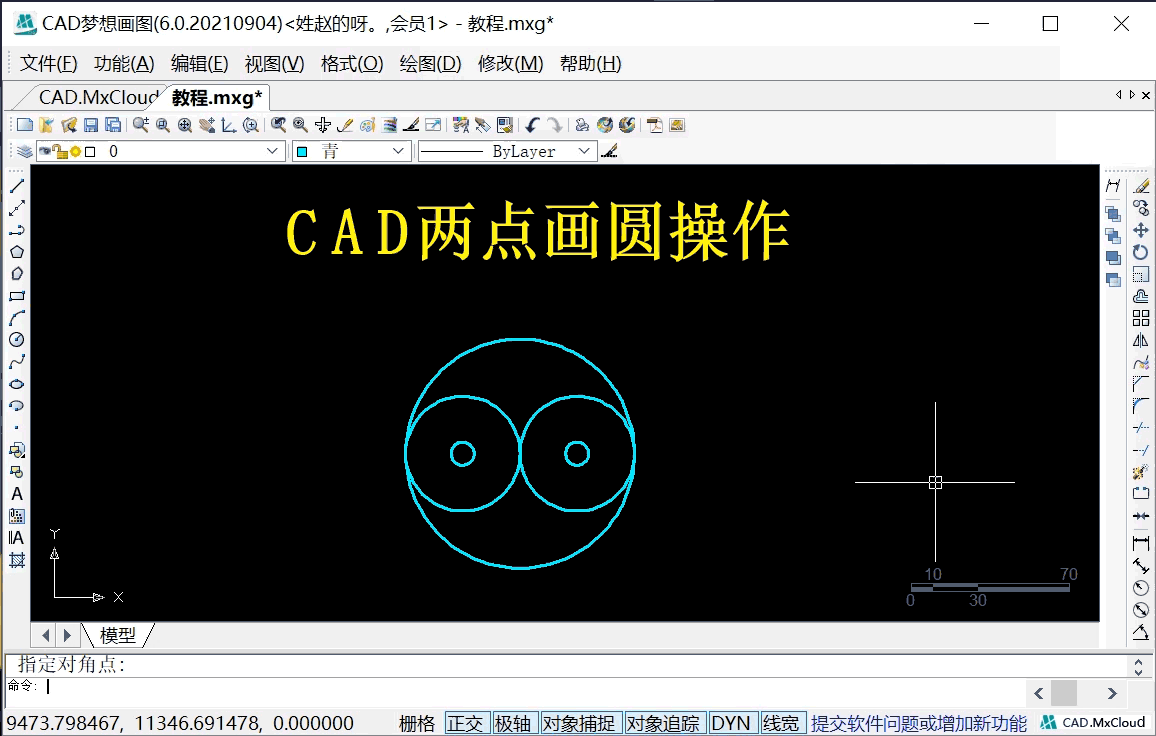1156x736 pixels.
Task: Click the Print icon in toolbar
Action: pos(582,125)
